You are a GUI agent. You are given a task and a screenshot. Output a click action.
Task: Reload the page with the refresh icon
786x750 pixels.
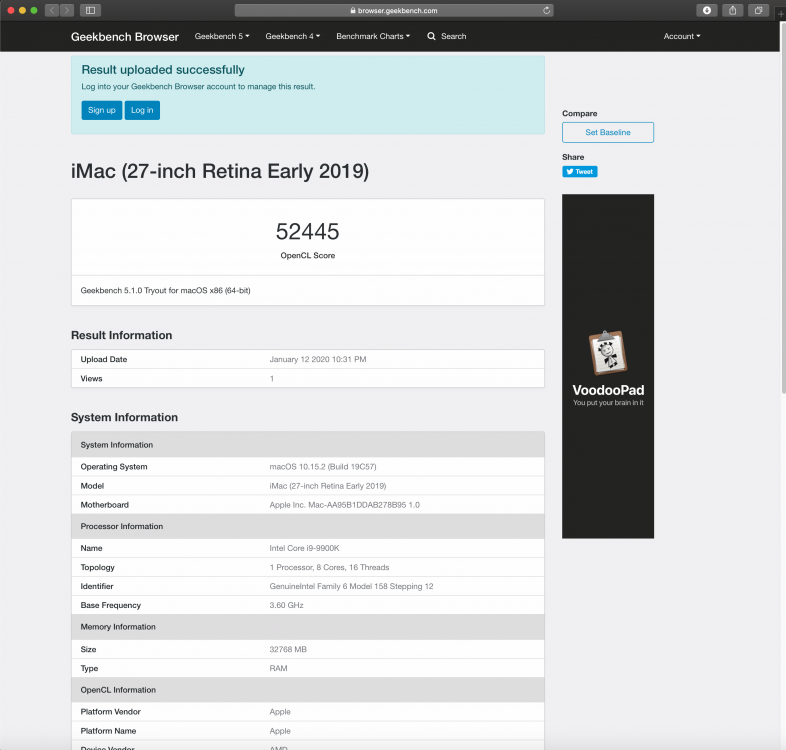(546, 10)
